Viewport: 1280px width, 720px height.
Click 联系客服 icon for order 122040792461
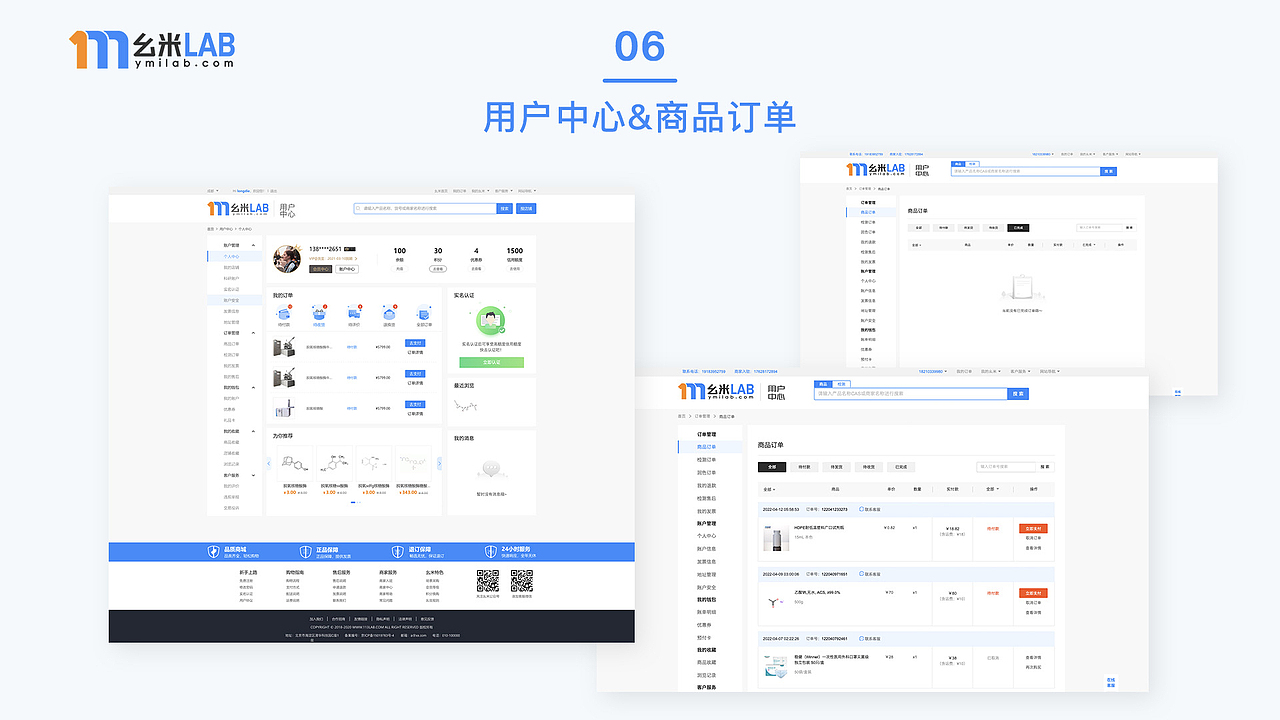coord(862,638)
